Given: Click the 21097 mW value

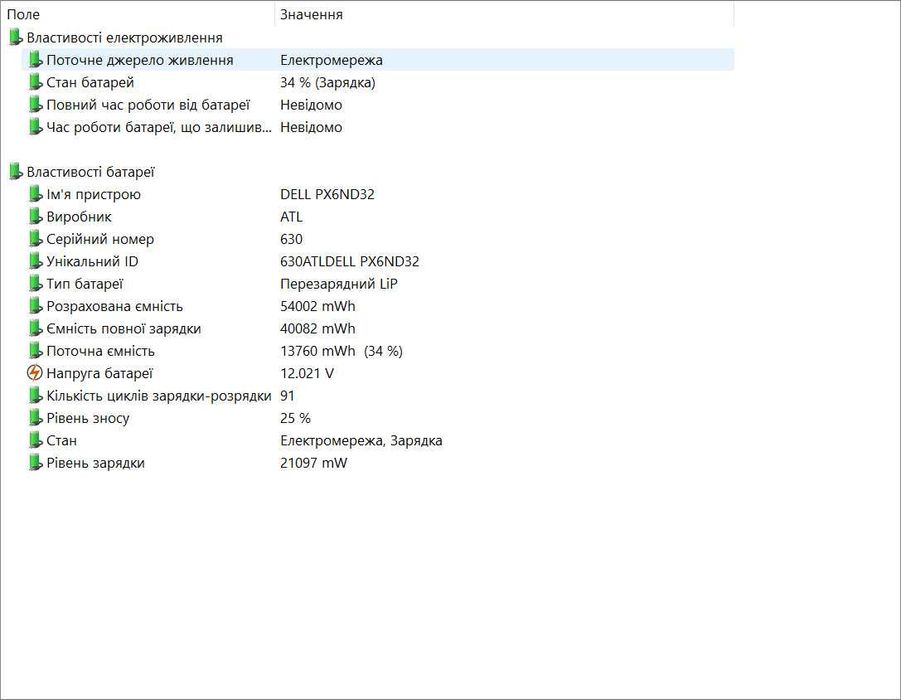Looking at the screenshot, I should point(314,463).
